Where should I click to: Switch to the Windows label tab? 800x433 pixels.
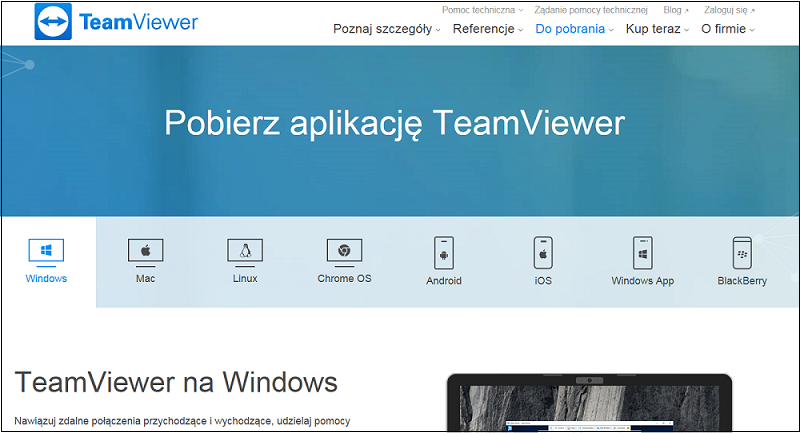point(46,278)
